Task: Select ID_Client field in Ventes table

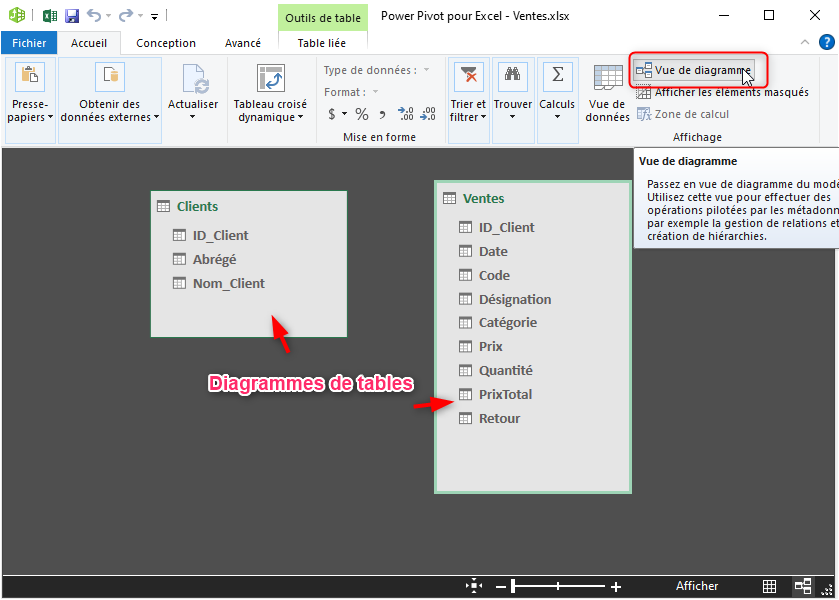Action: click(506, 227)
